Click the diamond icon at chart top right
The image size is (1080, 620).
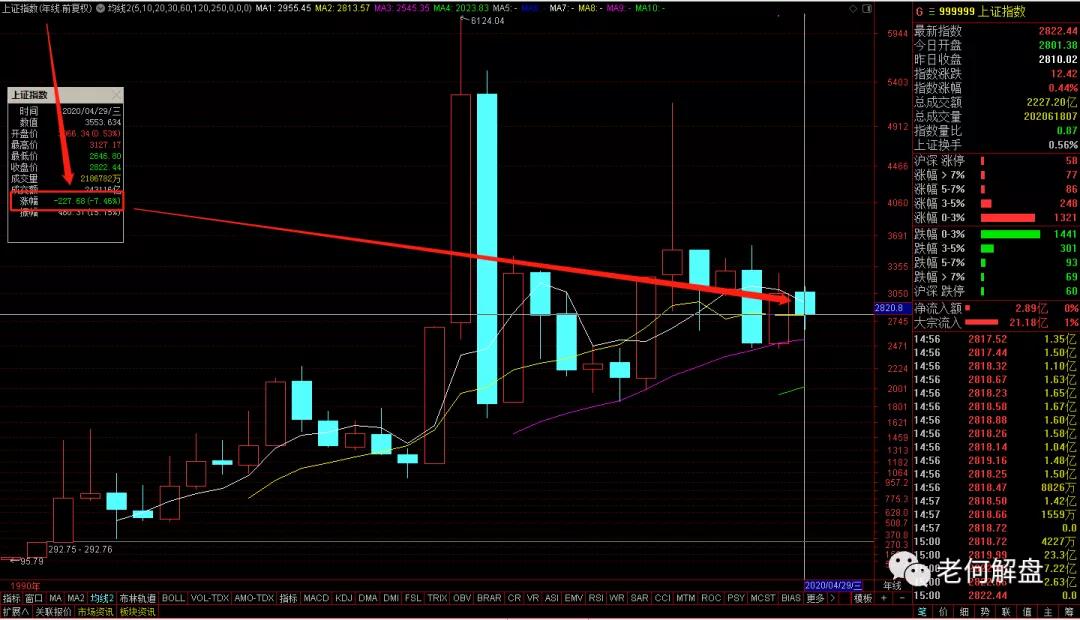pos(853,8)
